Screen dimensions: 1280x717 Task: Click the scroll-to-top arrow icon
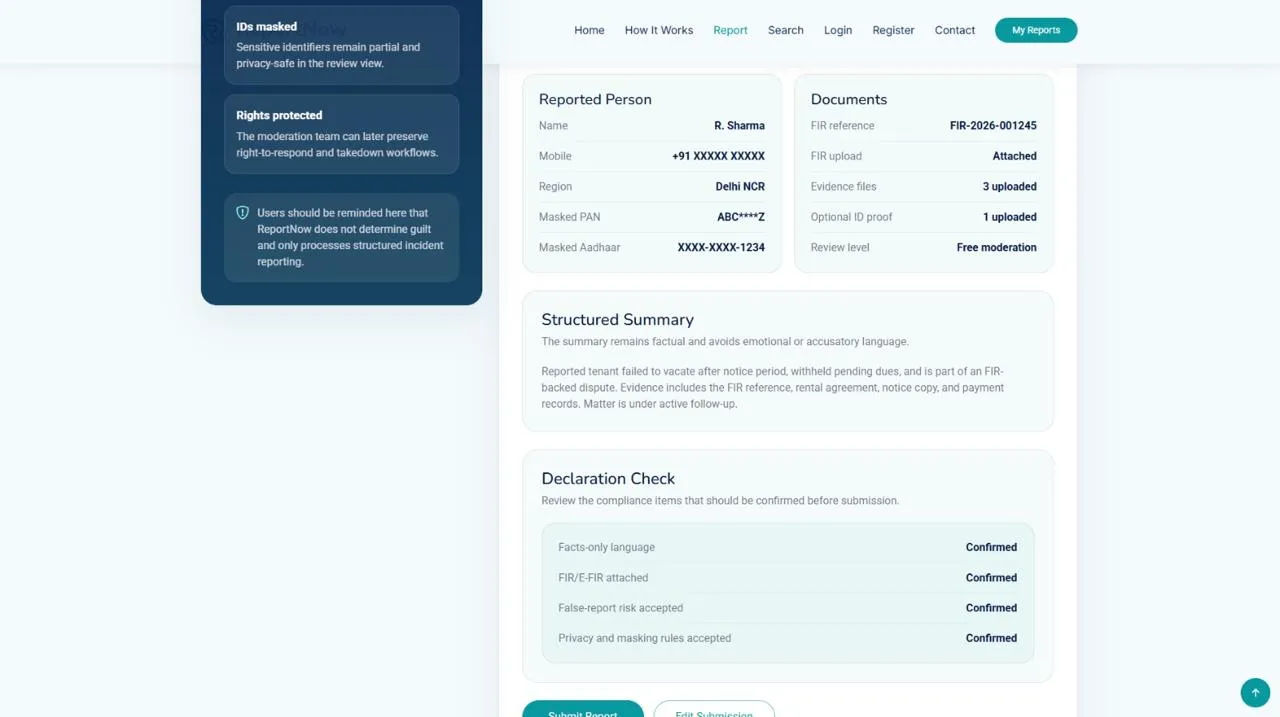[1255, 692]
